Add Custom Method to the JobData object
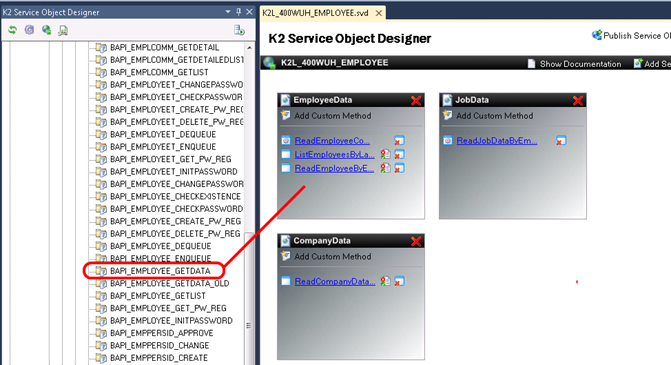Image resolution: width=671 pixels, height=365 pixels. pyautogui.click(x=494, y=116)
